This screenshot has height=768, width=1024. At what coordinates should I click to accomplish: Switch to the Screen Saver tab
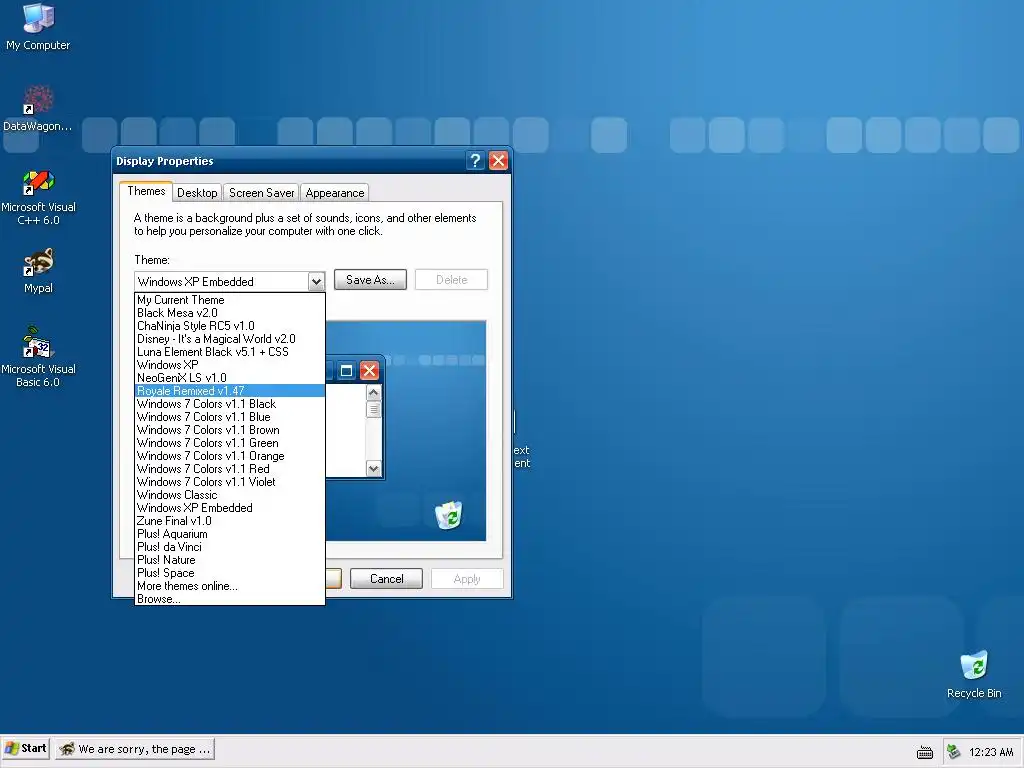point(261,193)
